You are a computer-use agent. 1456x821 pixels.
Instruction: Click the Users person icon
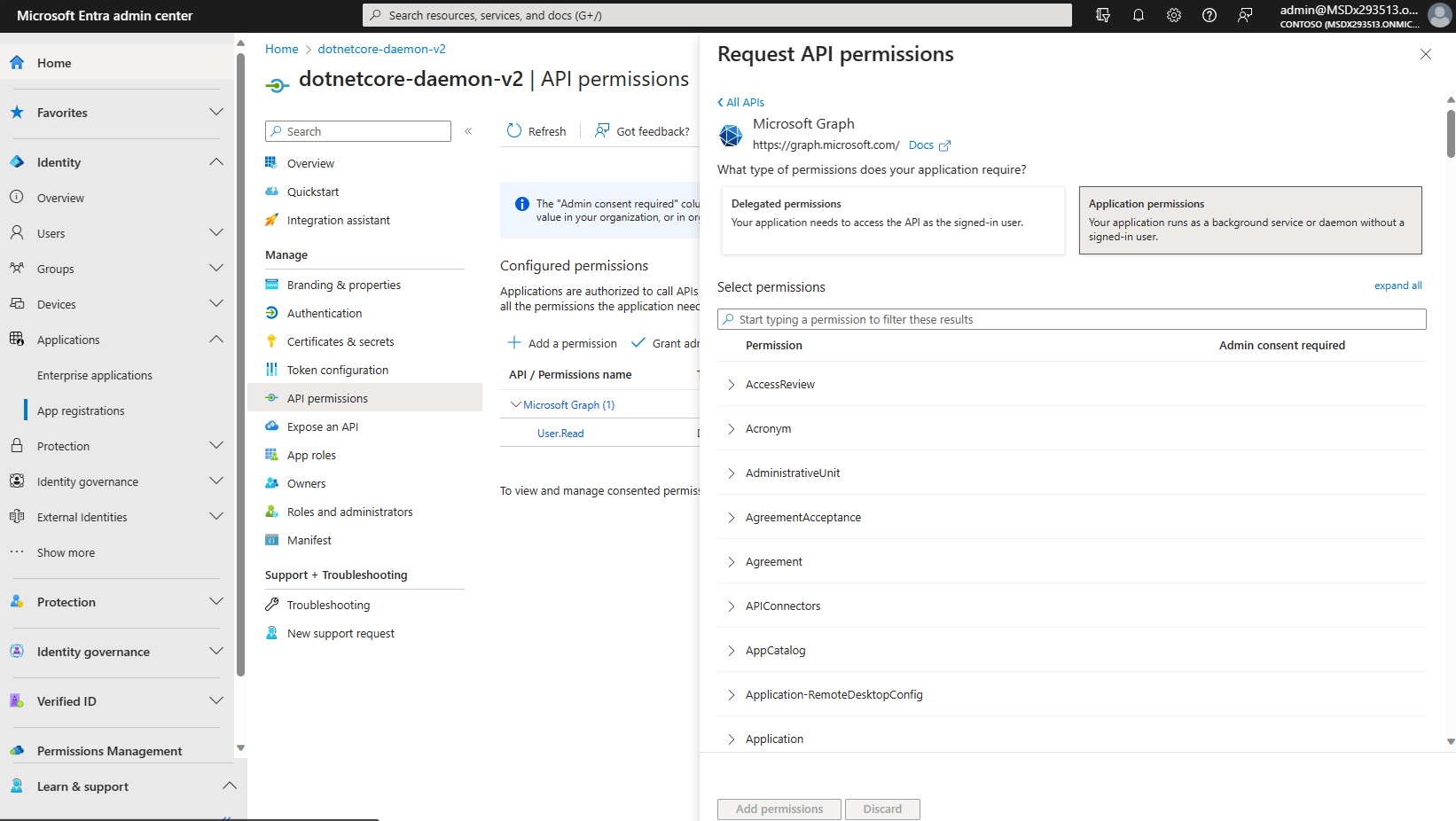click(17, 233)
